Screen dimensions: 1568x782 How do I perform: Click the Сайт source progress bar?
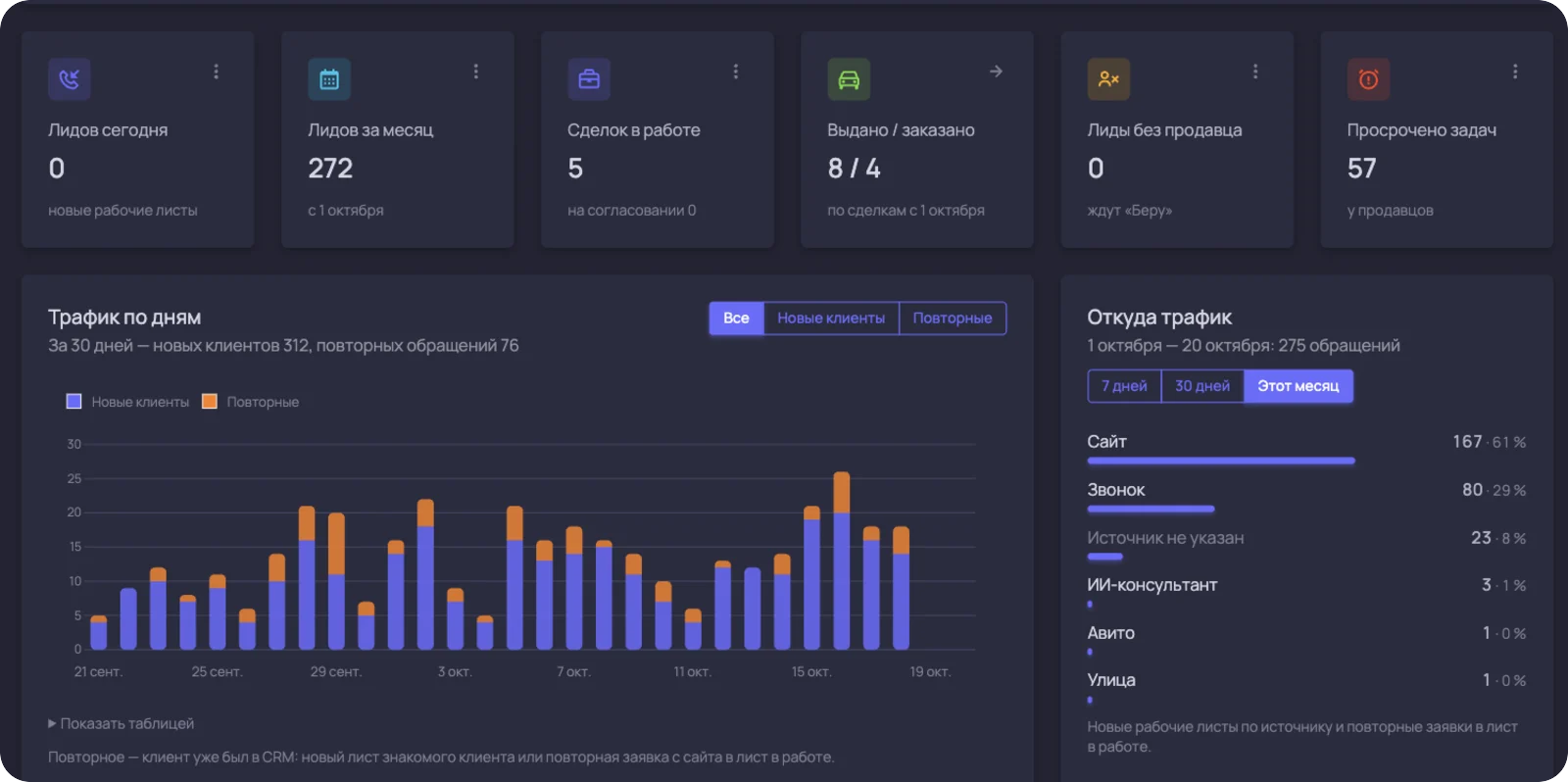[1221, 461]
